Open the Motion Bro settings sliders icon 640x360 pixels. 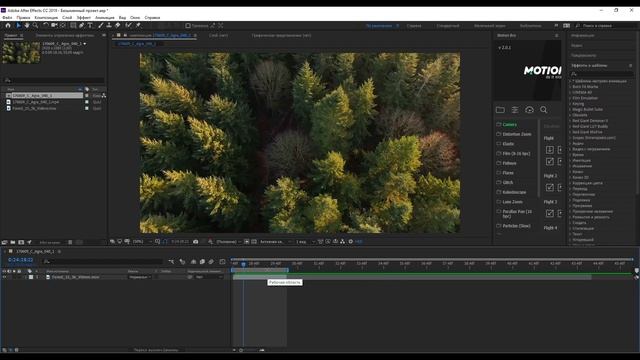point(515,110)
